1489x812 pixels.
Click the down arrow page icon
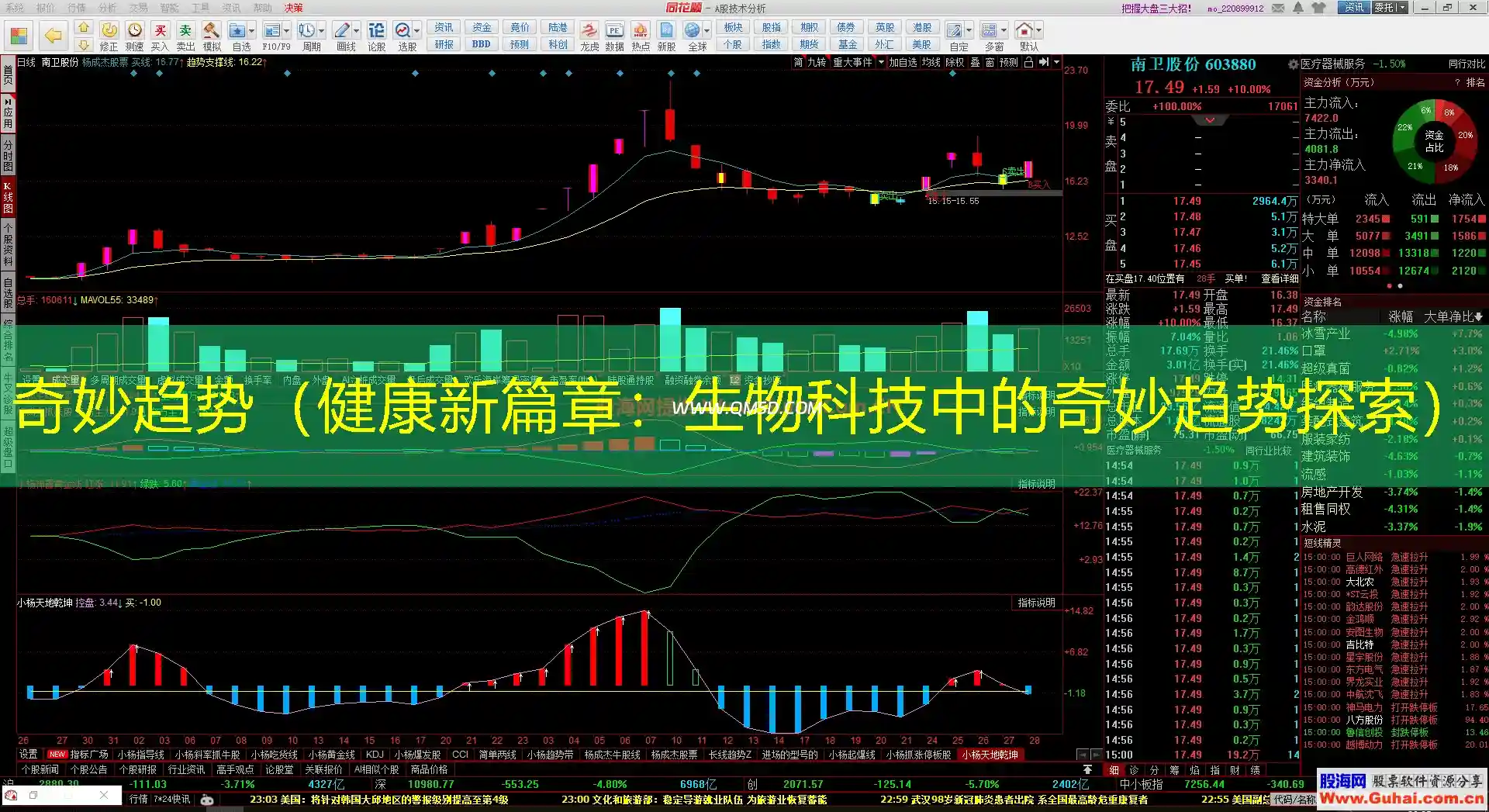84,45
